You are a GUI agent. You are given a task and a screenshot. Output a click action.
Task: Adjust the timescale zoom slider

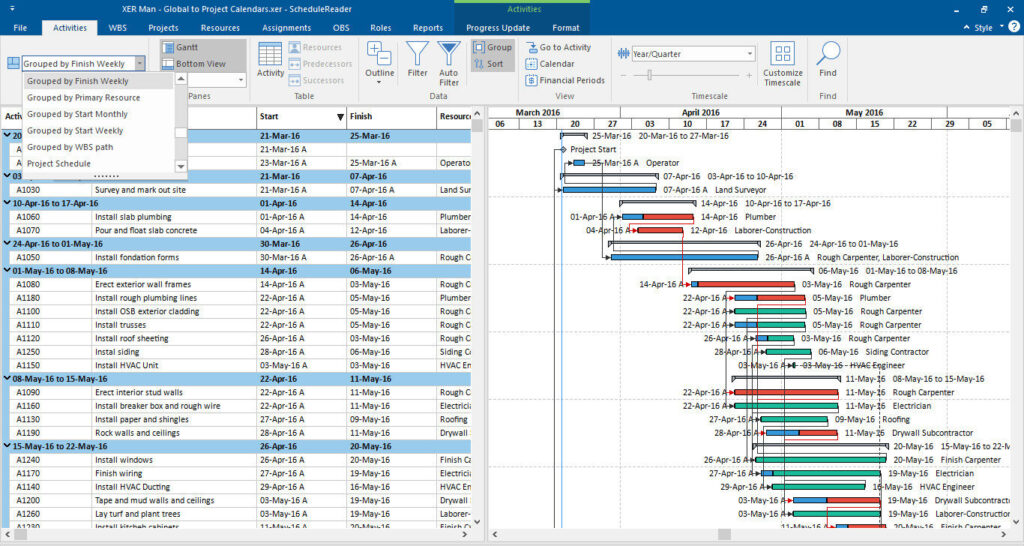point(649,76)
